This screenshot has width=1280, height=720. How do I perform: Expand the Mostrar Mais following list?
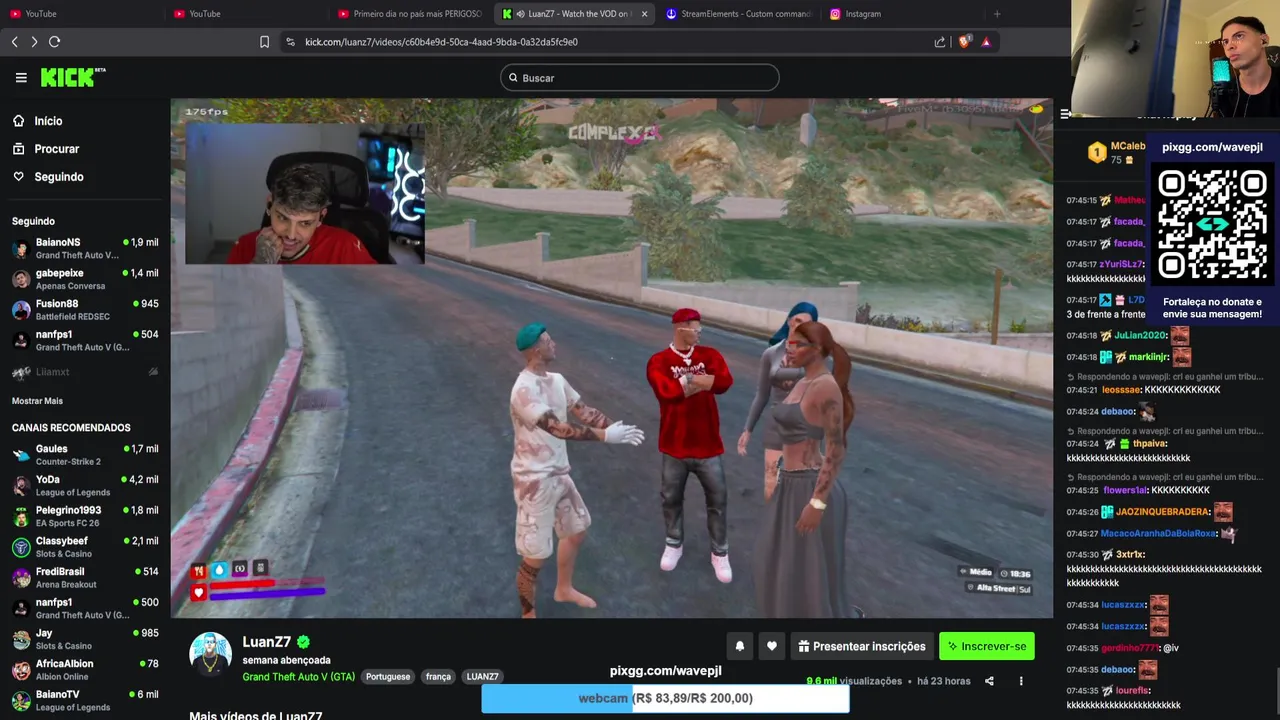tap(37, 401)
